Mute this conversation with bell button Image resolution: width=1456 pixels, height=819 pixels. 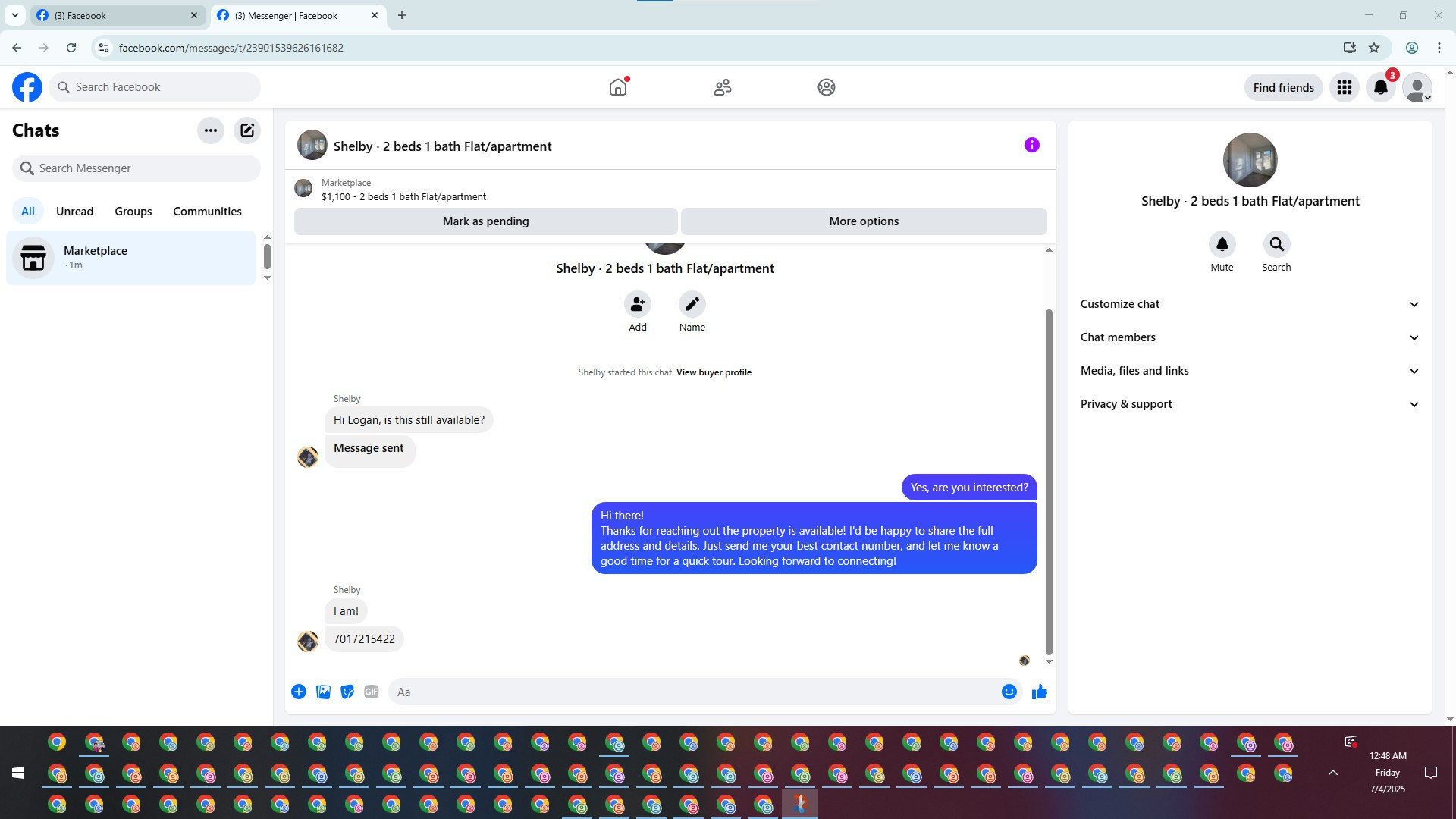[x=1222, y=245]
